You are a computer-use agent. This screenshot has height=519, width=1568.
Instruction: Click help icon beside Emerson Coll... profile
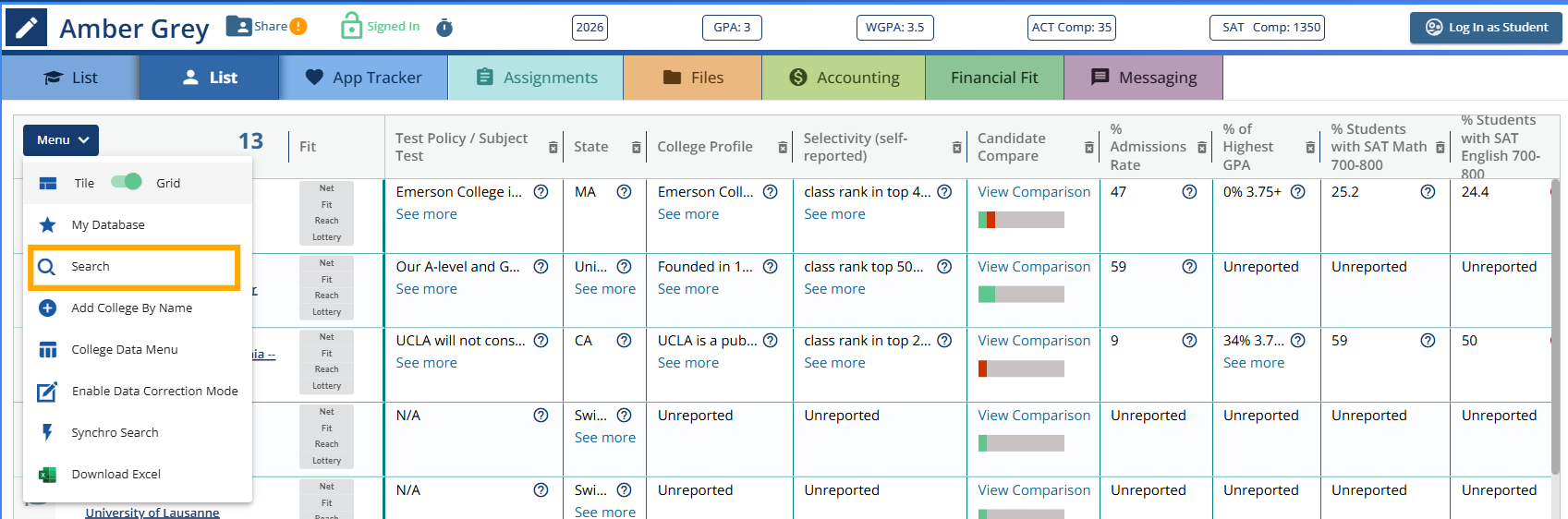tap(771, 191)
